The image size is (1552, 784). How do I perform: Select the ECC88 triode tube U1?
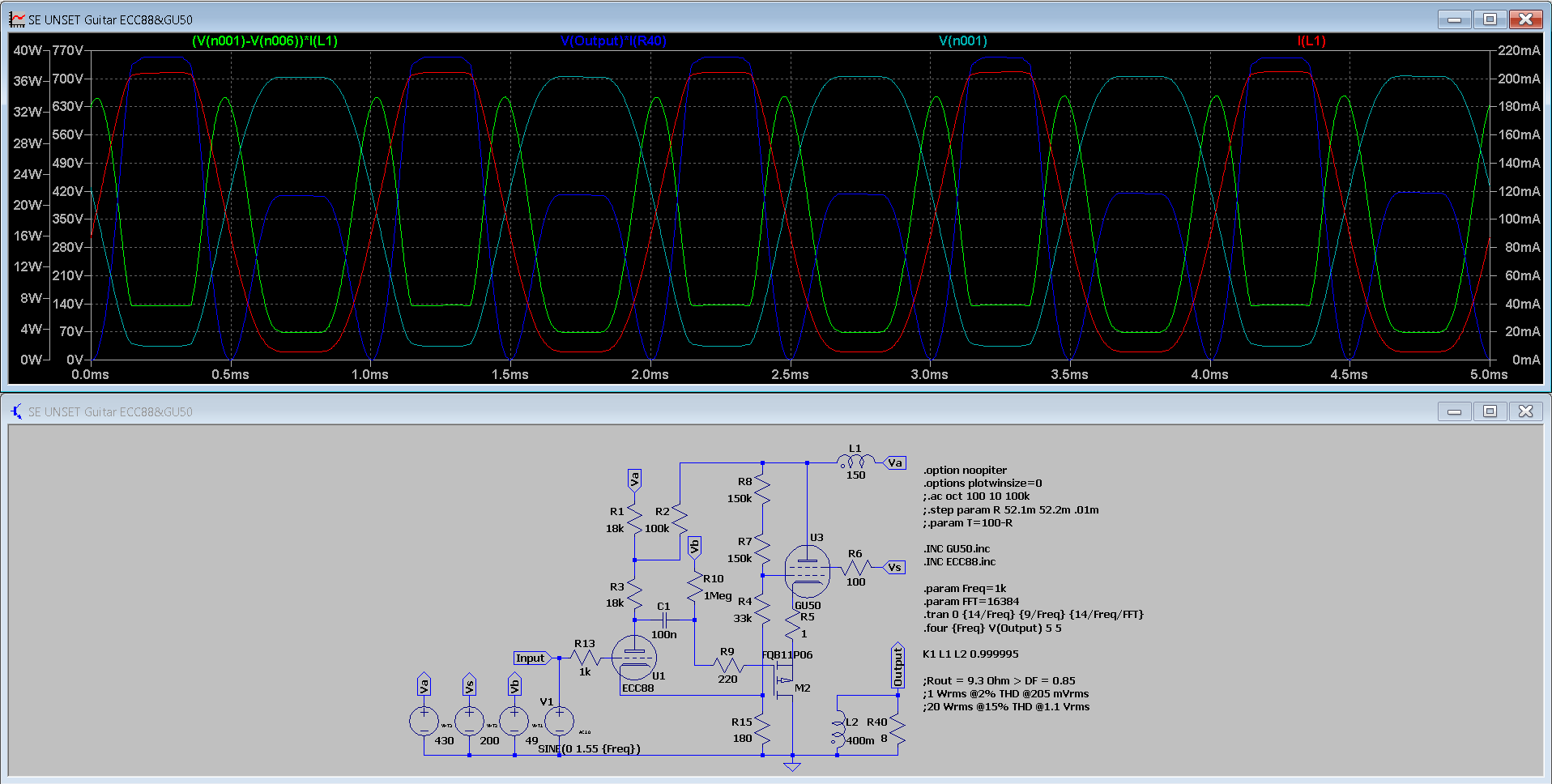633,658
